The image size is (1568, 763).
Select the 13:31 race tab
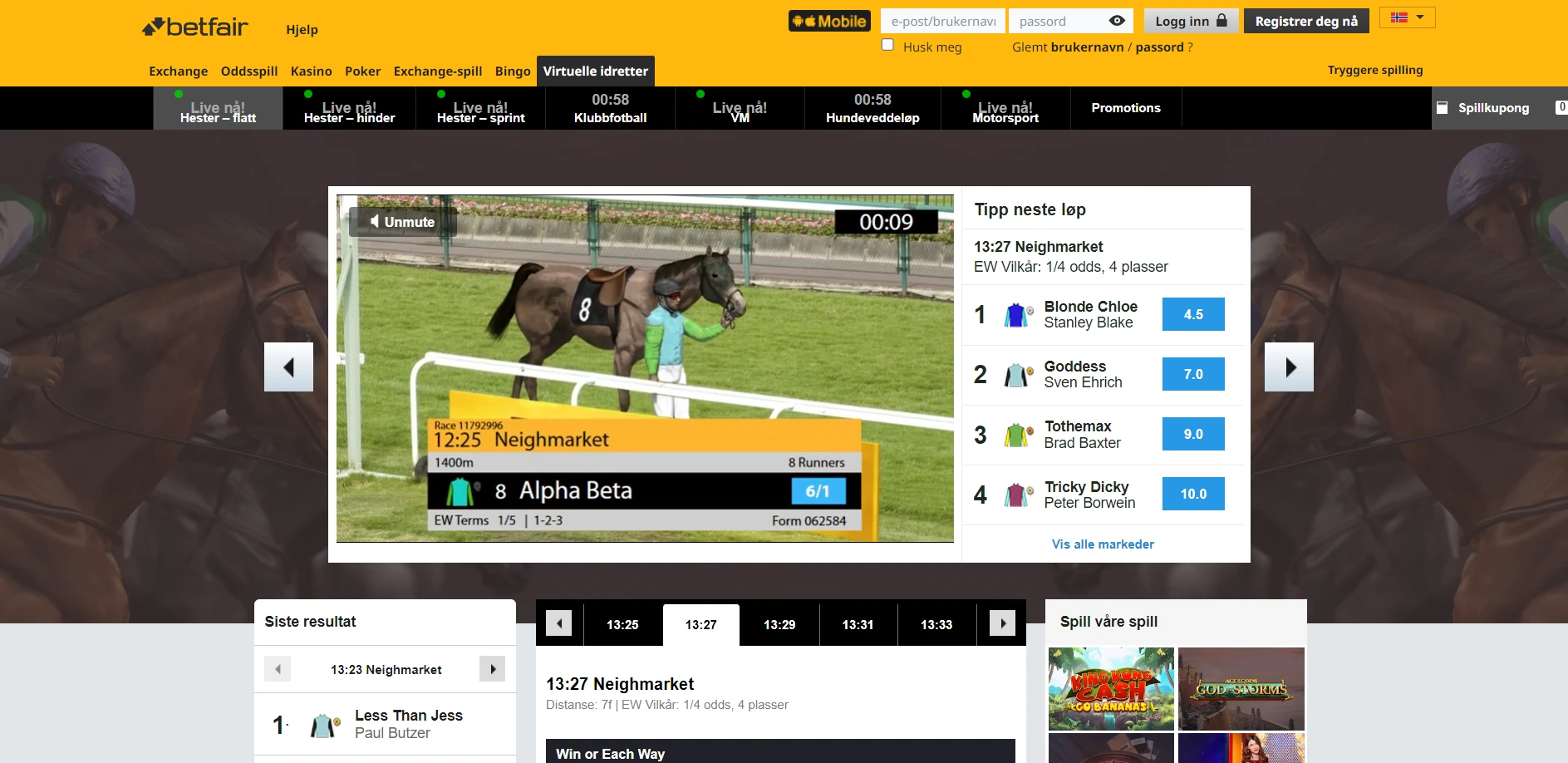point(858,625)
